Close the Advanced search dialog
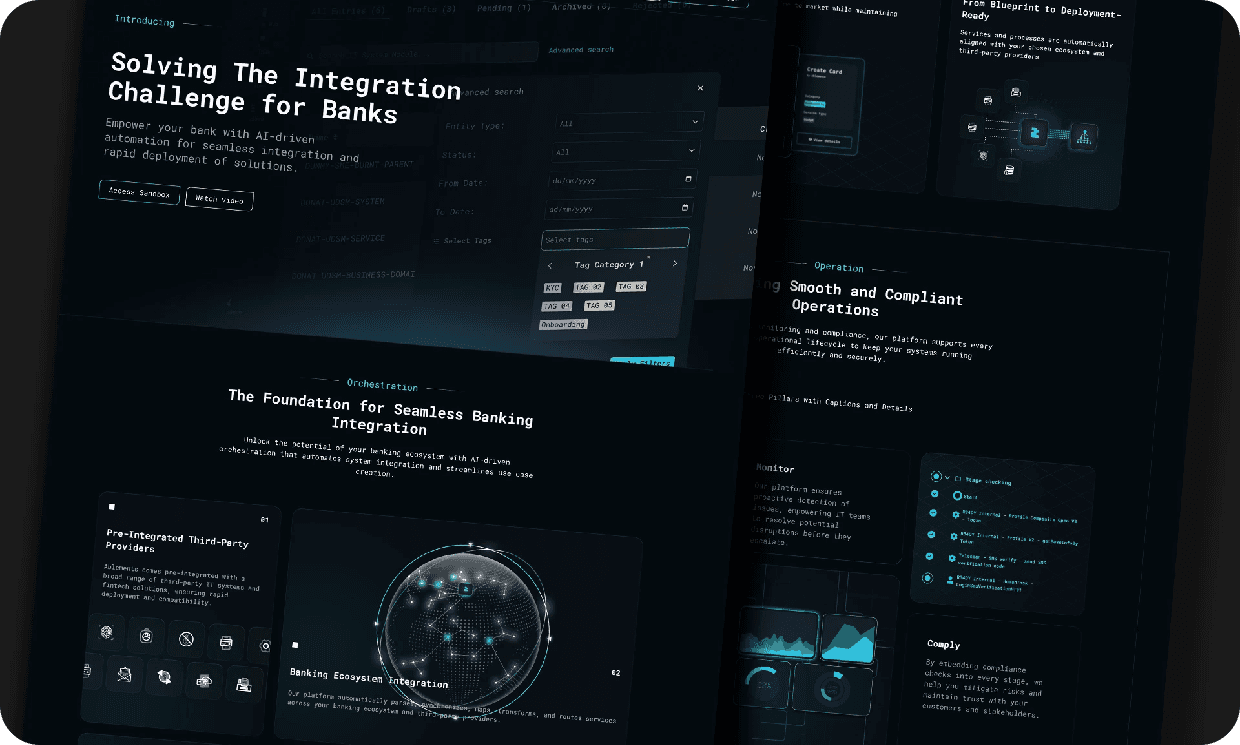This screenshot has width=1240, height=745. point(700,88)
